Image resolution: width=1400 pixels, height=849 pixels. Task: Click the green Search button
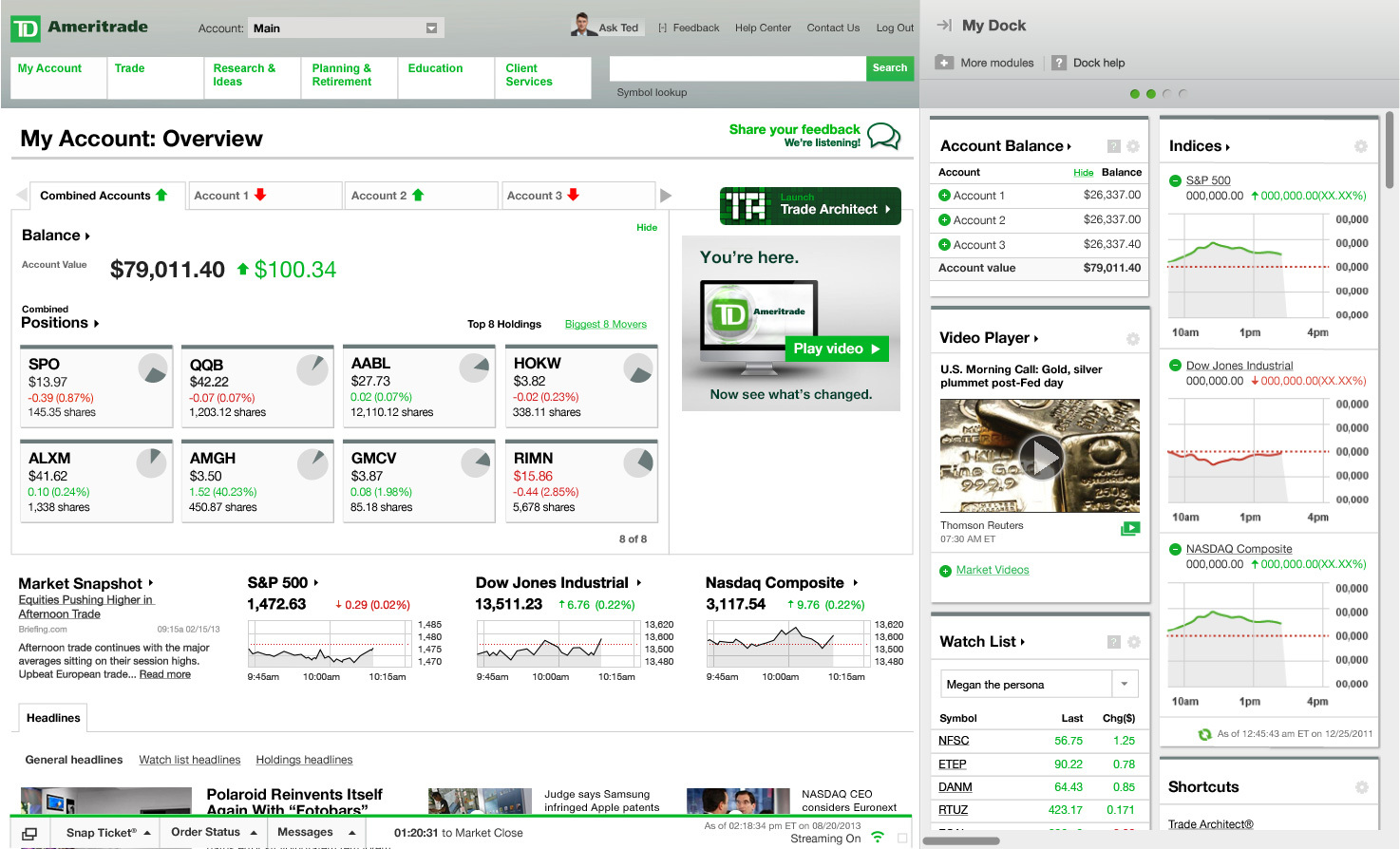click(890, 68)
